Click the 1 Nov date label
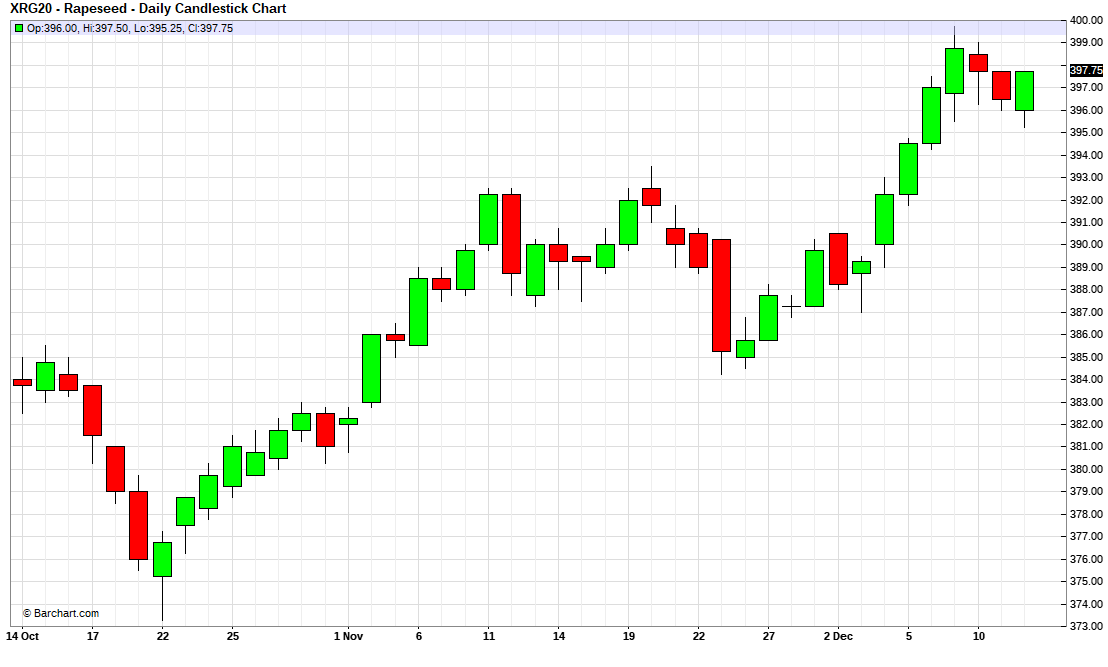The height and width of the screenshot is (667, 1108). tap(348, 636)
